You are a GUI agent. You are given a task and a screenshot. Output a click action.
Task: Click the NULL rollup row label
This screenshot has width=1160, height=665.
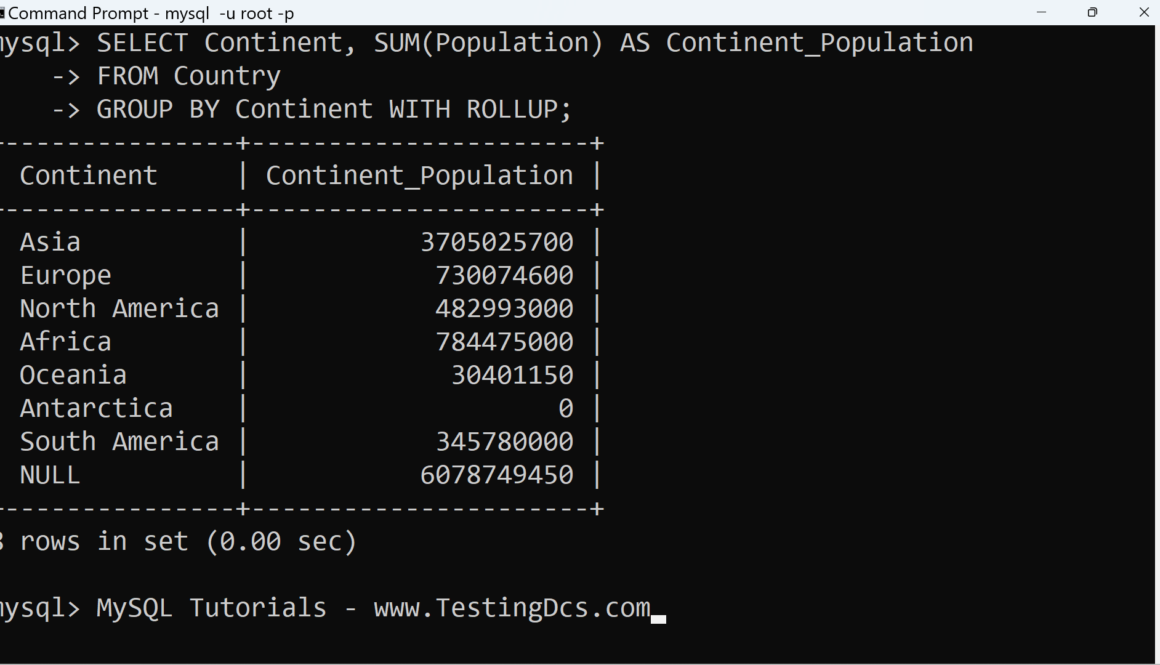pos(50,475)
